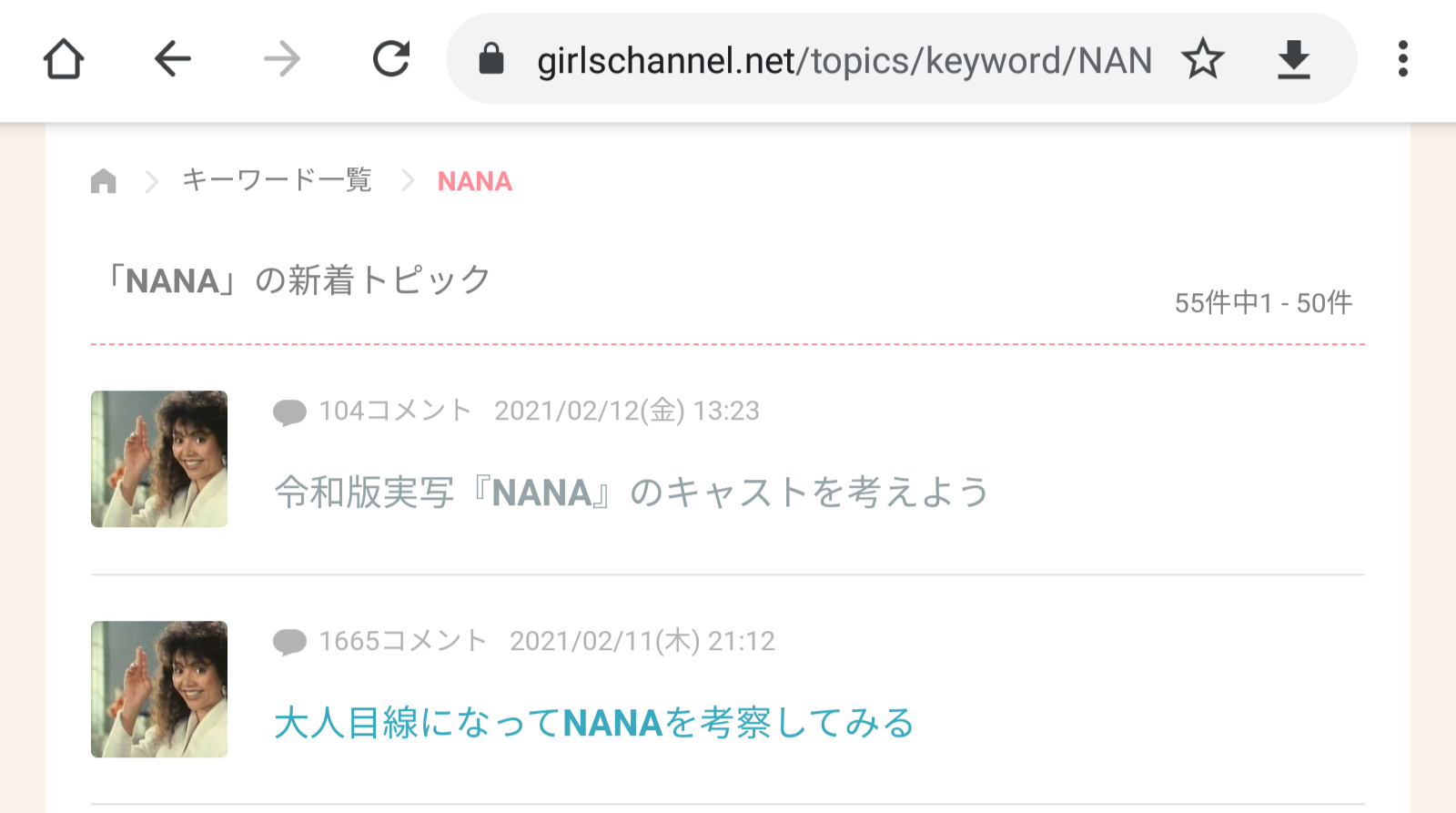Click the download arrow icon

tap(1293, 60)
